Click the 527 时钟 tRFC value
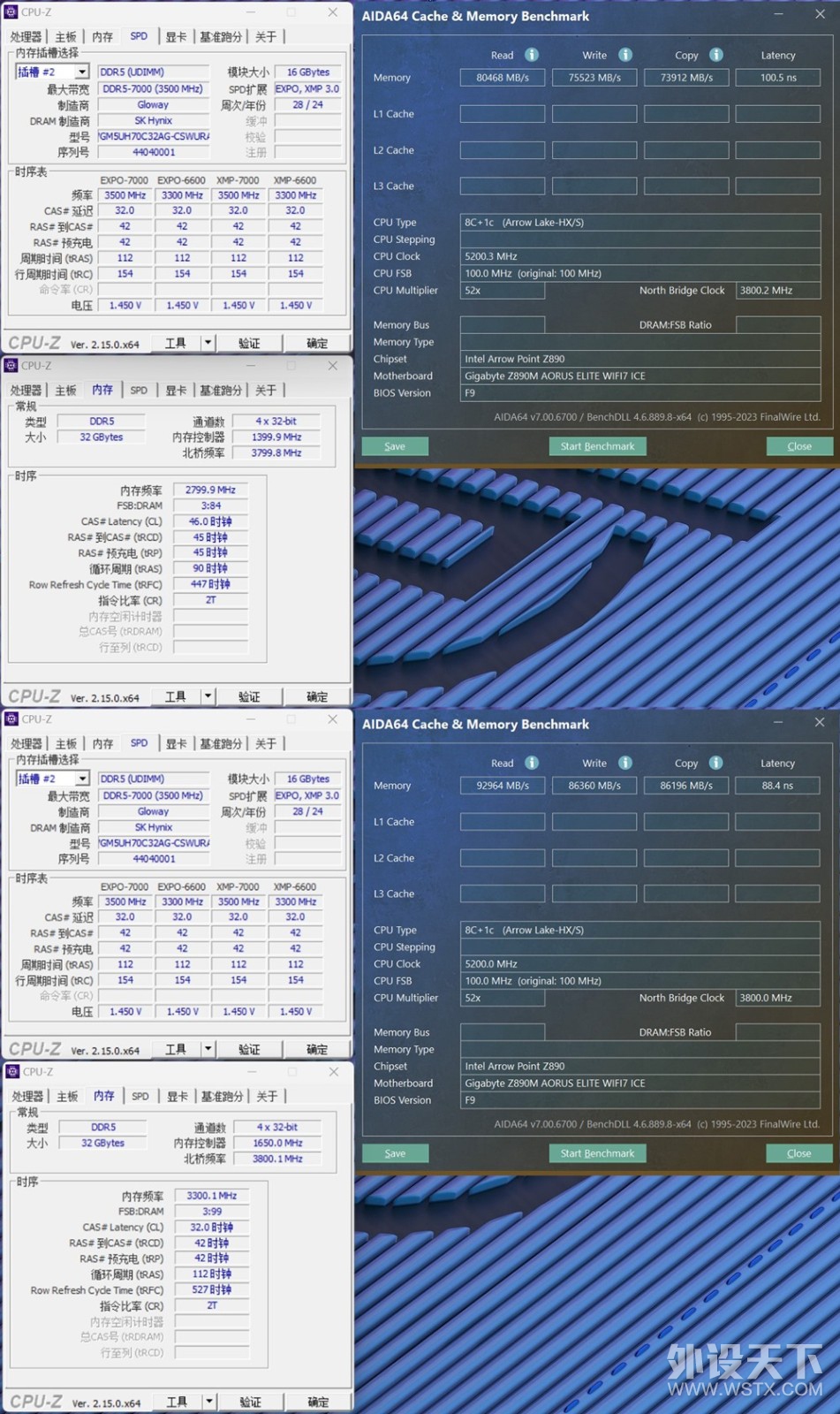The width and height of the screenshot is (840, 1414). point(212,1289)
